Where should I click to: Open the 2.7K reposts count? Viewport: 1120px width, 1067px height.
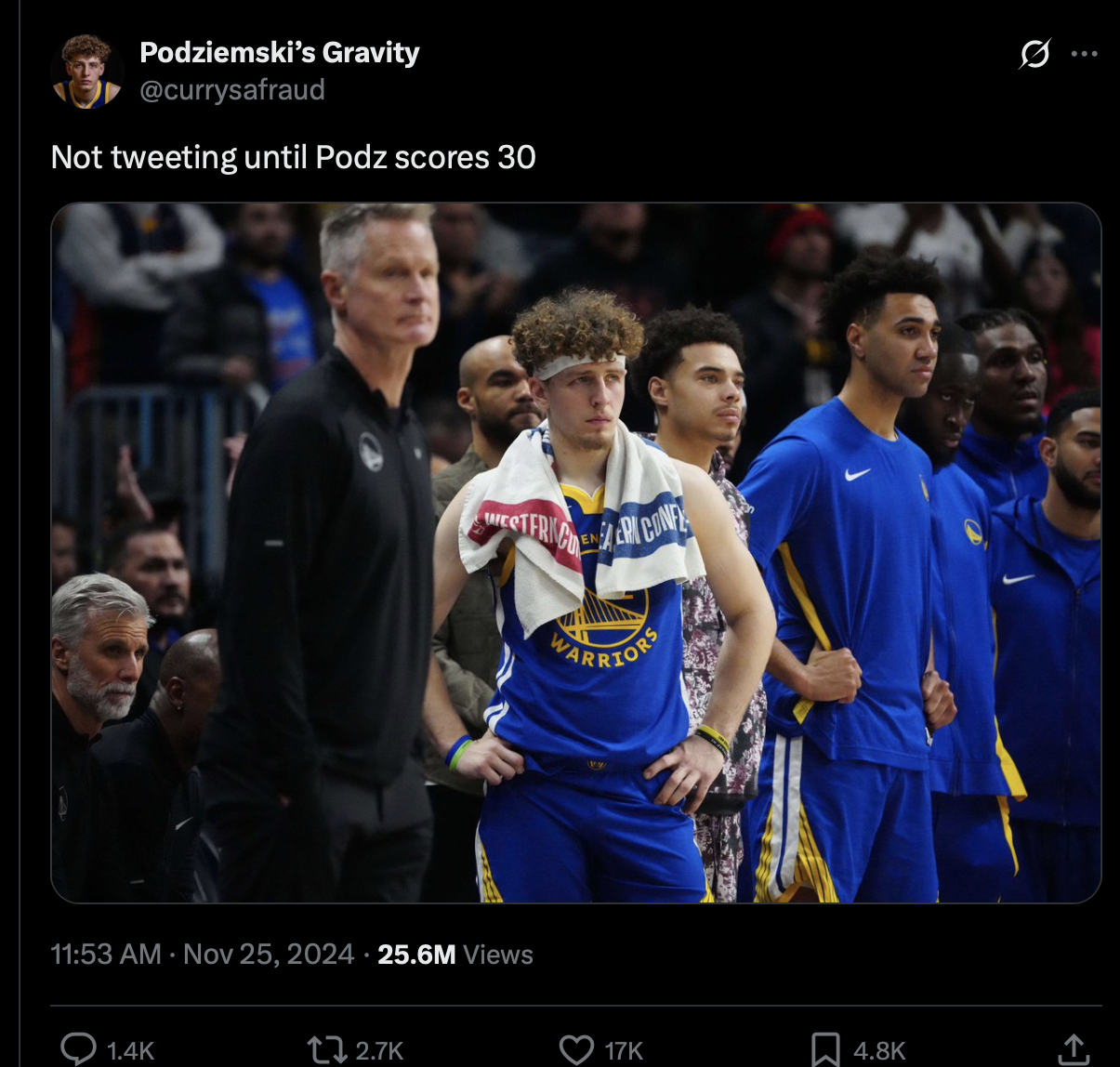click(379, 1051)
